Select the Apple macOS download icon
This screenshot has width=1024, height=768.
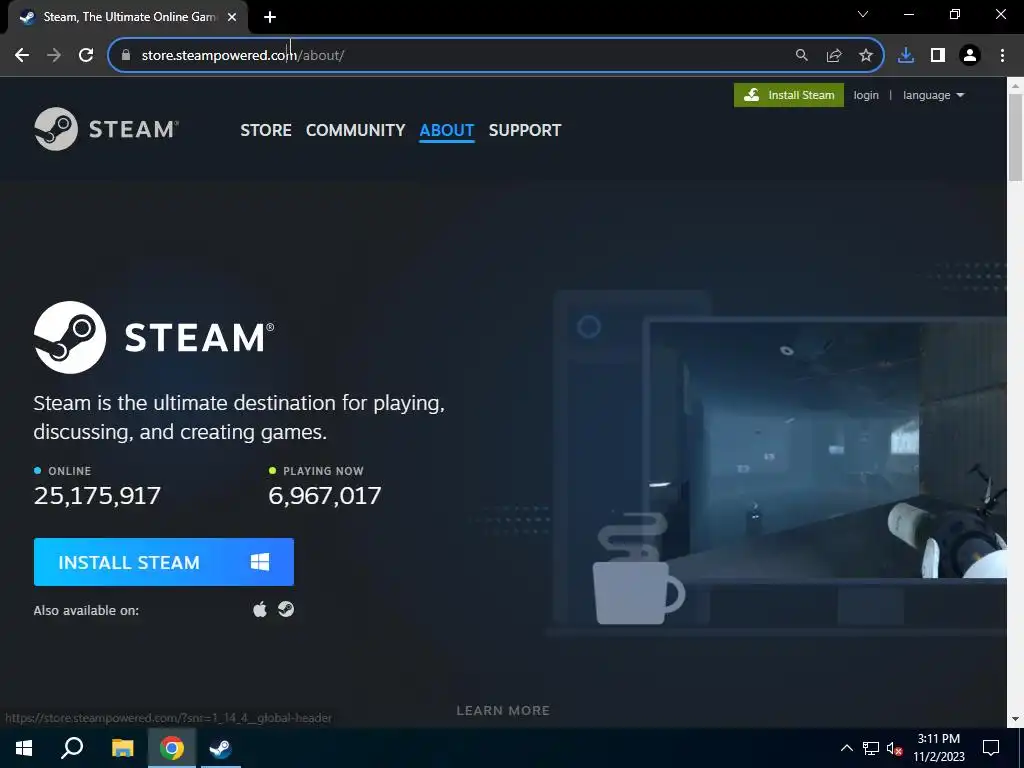(x=260, y=609)
